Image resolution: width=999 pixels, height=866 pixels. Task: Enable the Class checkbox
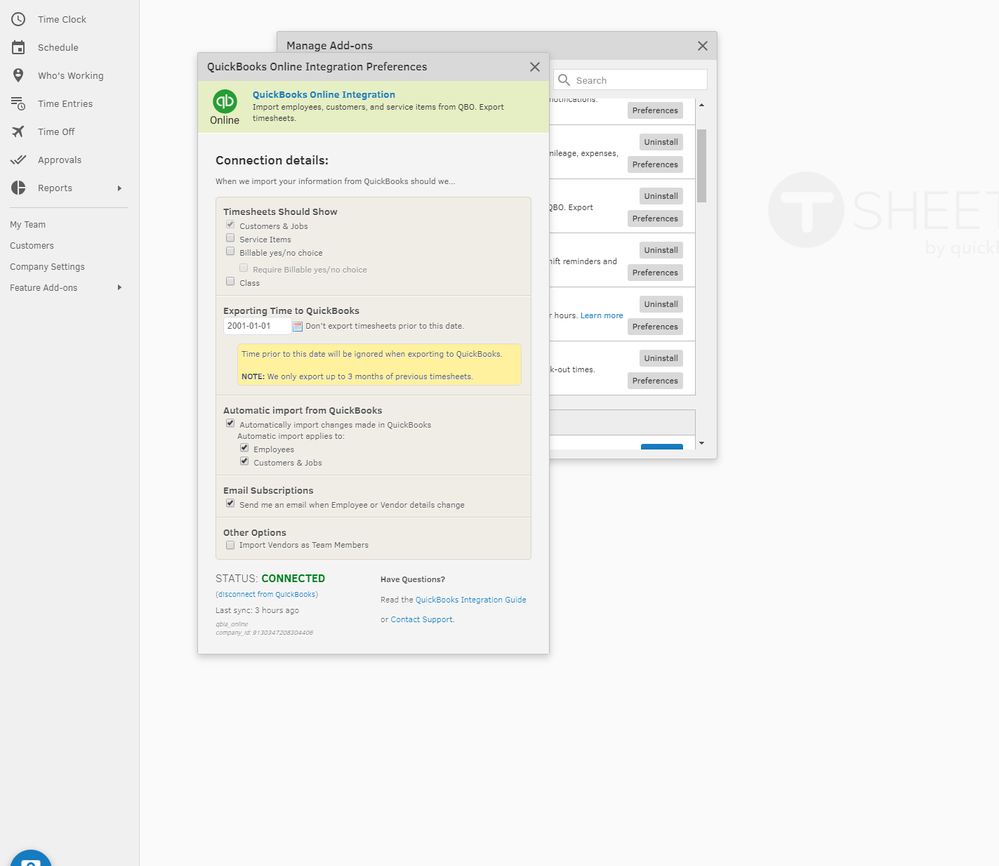click(x=230, y=281)
